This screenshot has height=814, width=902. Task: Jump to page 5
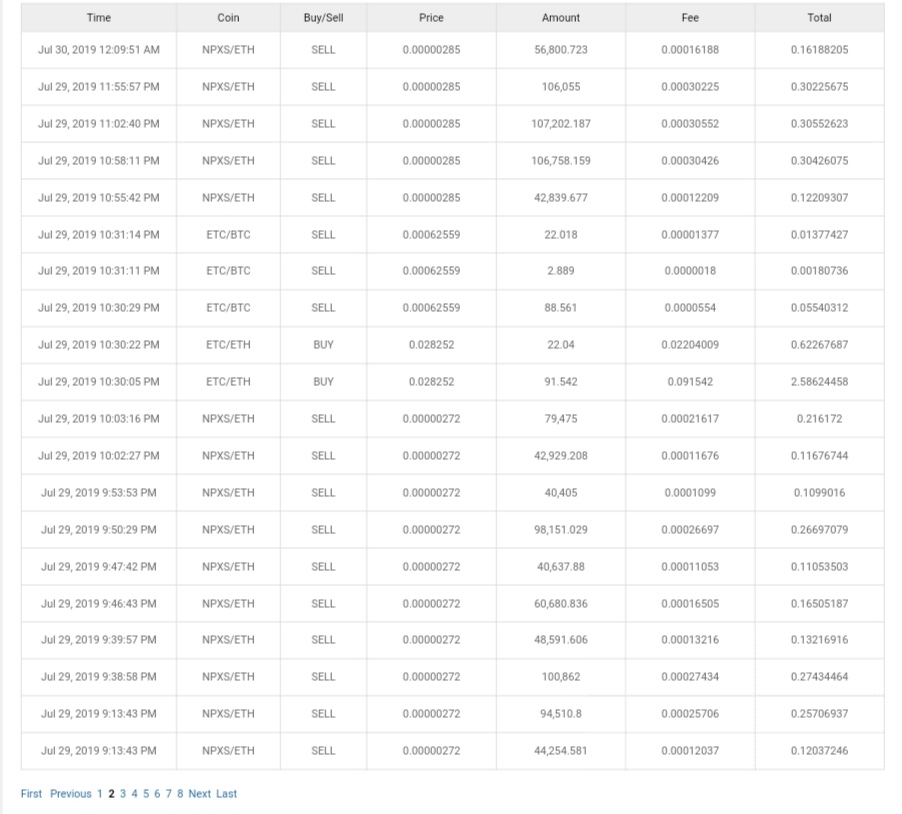(146, 794)
